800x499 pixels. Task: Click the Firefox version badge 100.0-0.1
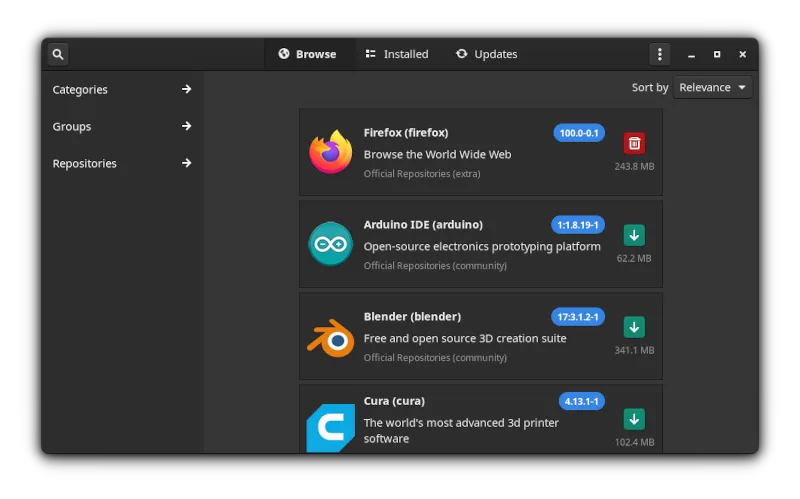(x=579, y=133)
